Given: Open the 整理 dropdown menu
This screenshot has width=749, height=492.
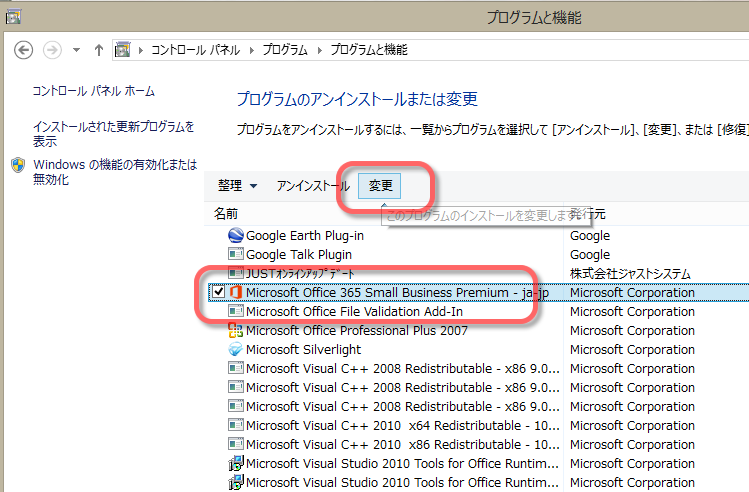Looking at the screenshot, I should click(x=237, y=185).
